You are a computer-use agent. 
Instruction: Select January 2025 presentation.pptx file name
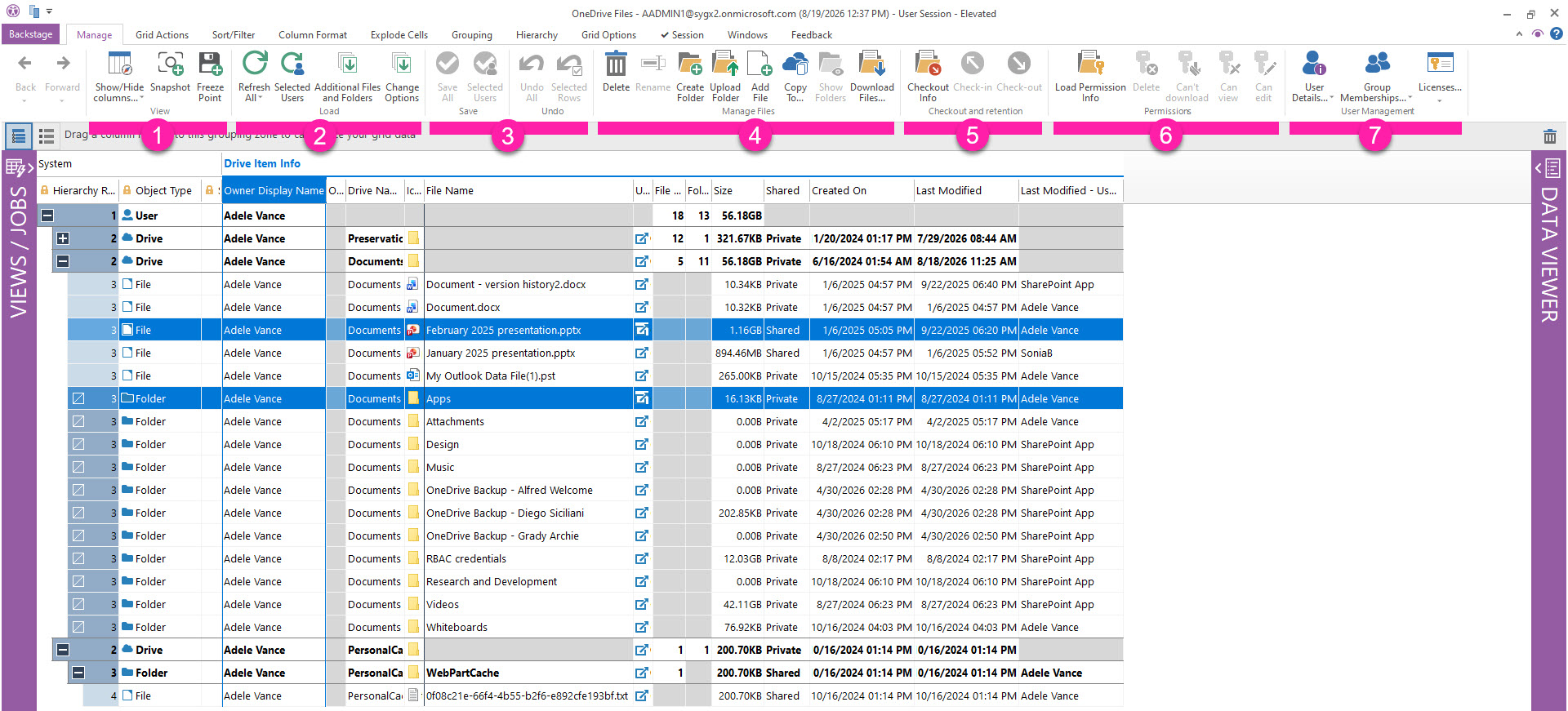pyautogui.click(x=501, y=353)
